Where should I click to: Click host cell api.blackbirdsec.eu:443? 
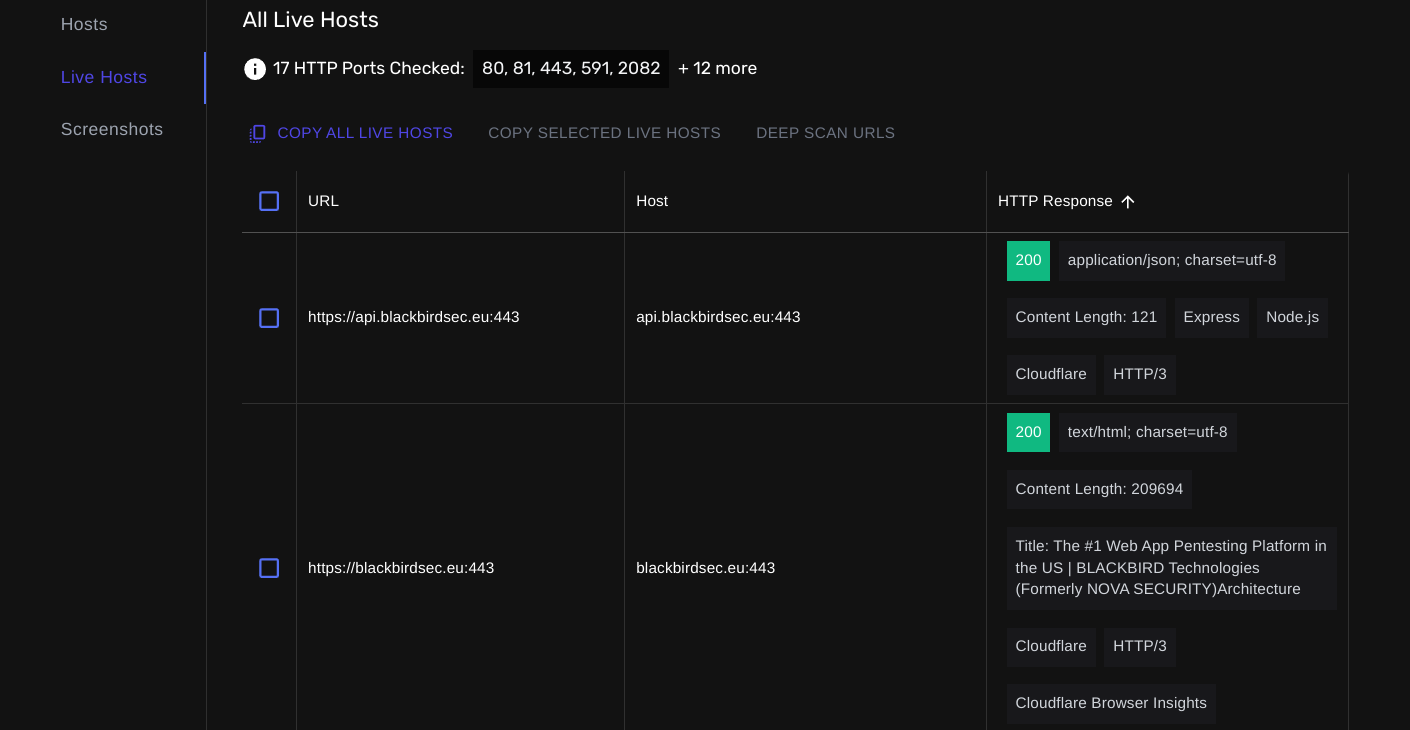click(x=718, y=317)
